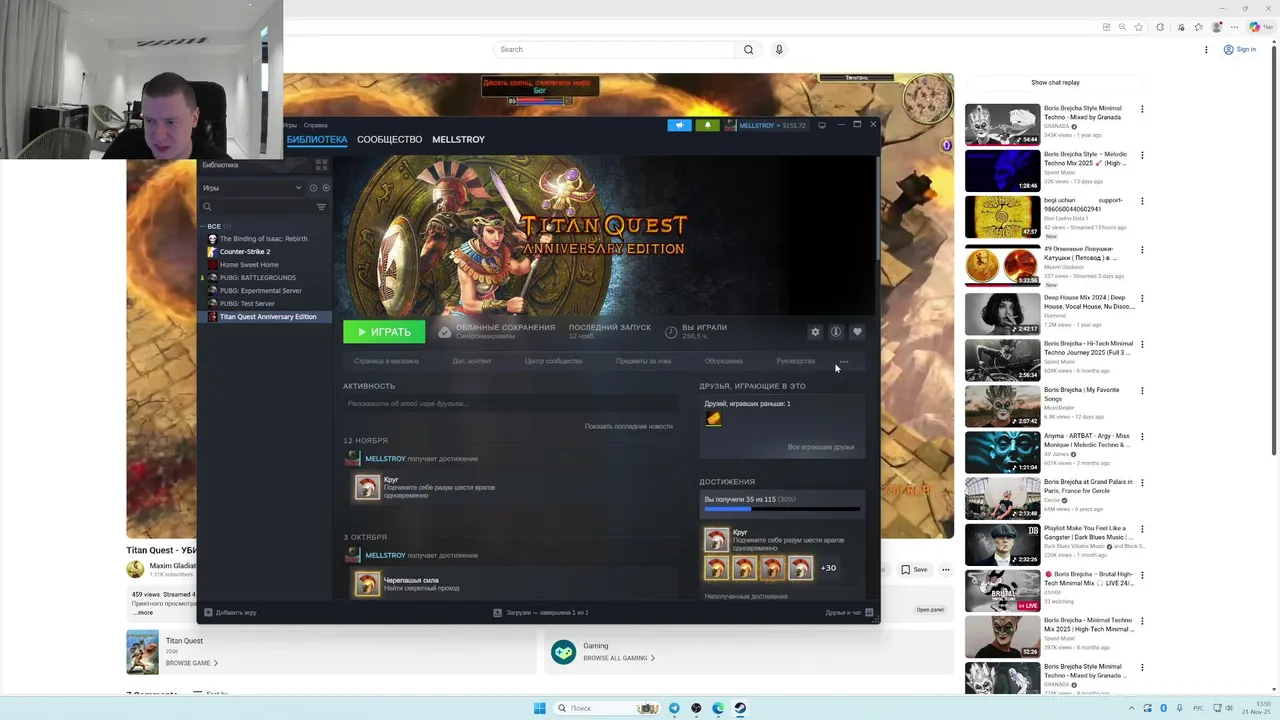Collapse the ВСЕ games group
The height and width of the screenshot is (720, 1280).
tap(214, 226)
